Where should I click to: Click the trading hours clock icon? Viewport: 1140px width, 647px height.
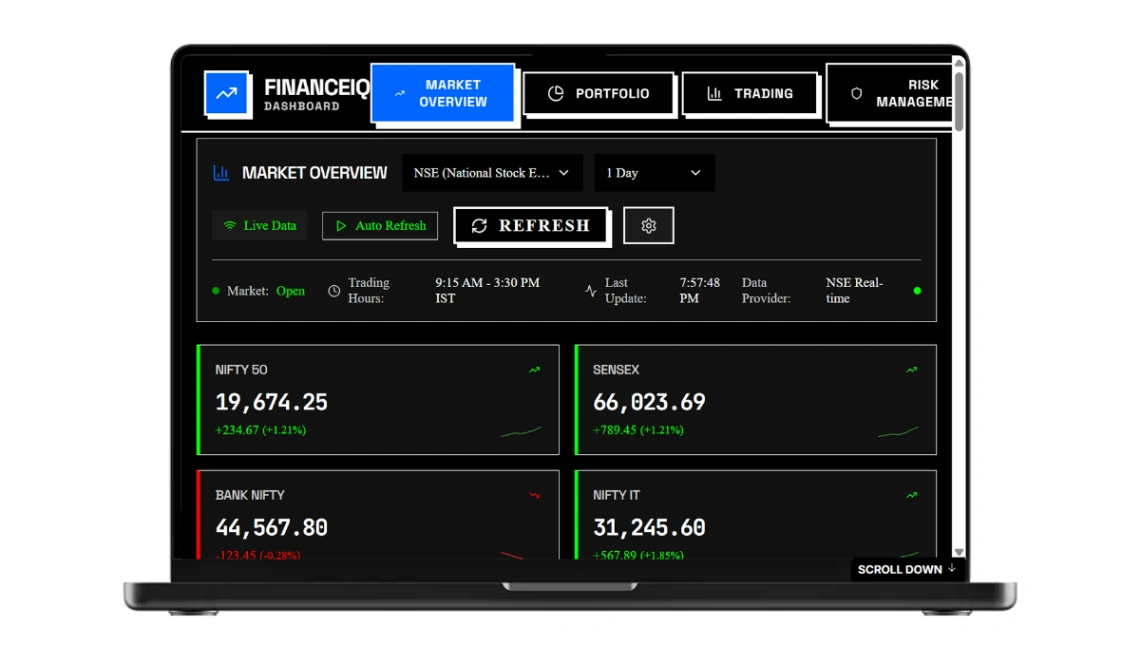coord(334,291)
